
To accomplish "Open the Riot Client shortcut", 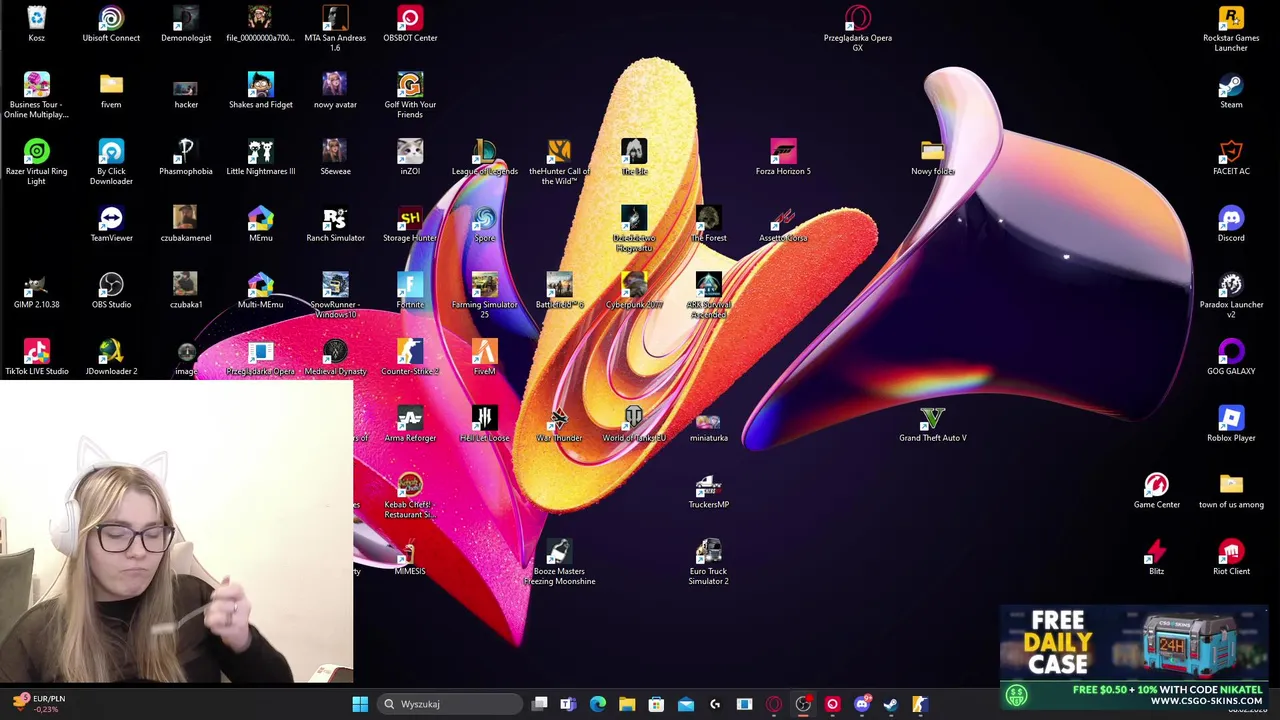I will [x=1231, y=557].
